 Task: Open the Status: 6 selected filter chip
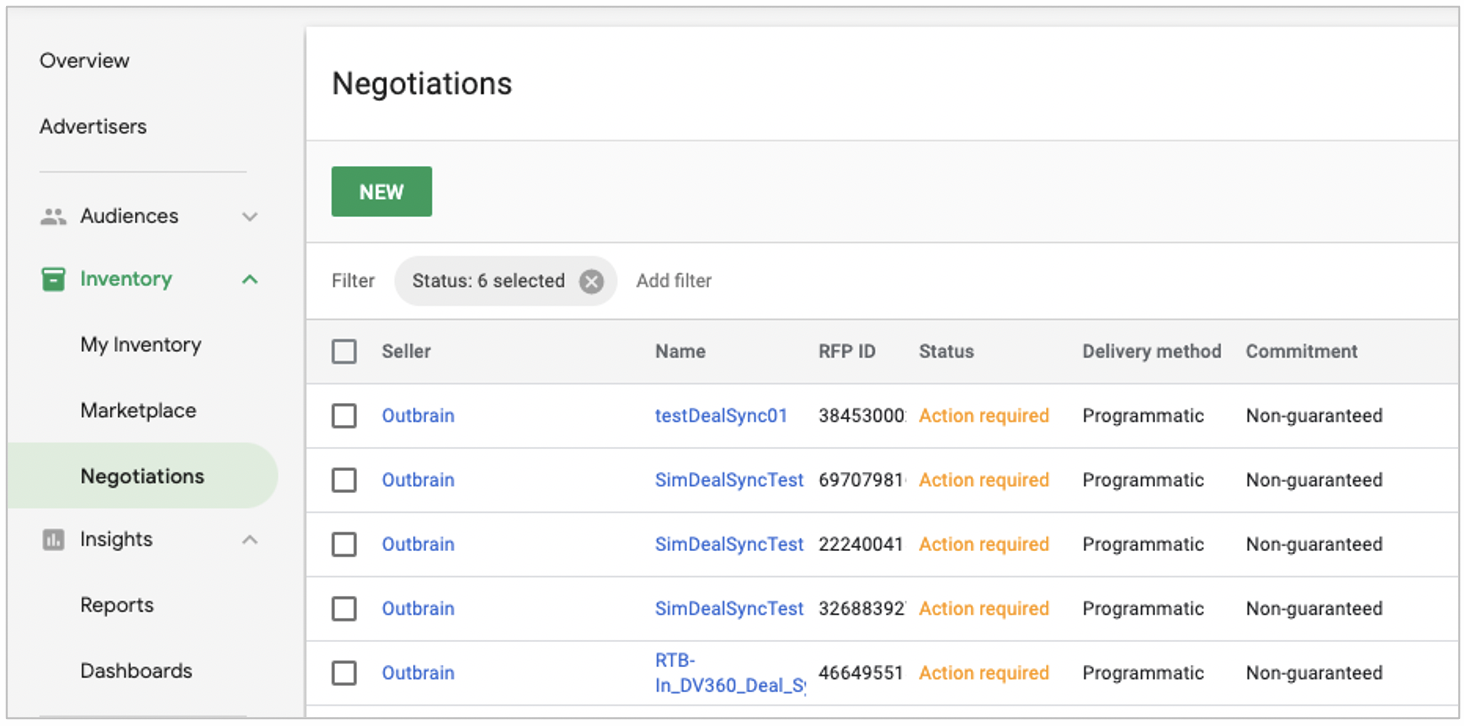pos(488,281)
